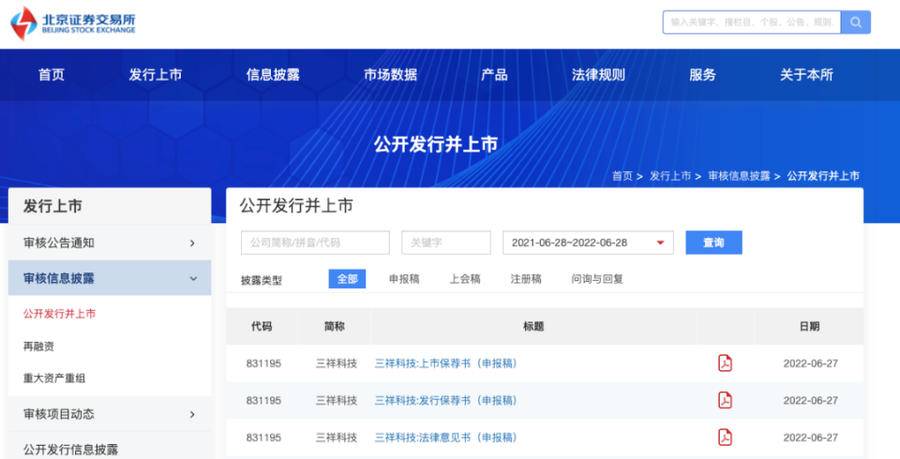Focus the top site search input
The width and height of the screenshot is (900, 459).
(x=752, y=22)
